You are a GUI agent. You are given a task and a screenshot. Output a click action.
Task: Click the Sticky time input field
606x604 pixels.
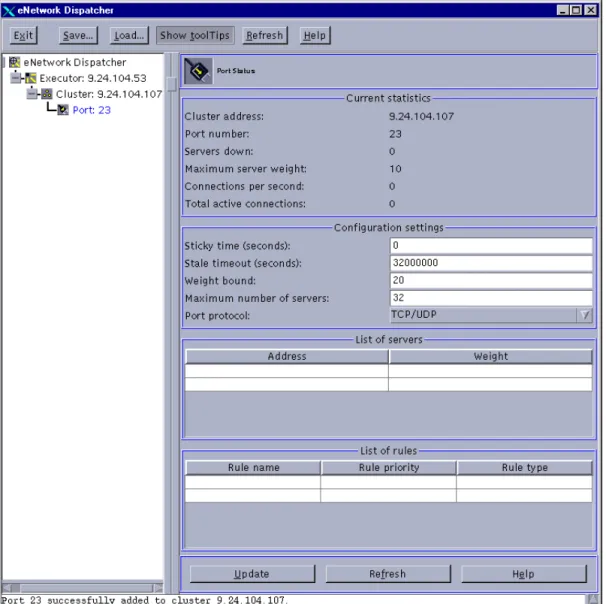tap(491, 245)
